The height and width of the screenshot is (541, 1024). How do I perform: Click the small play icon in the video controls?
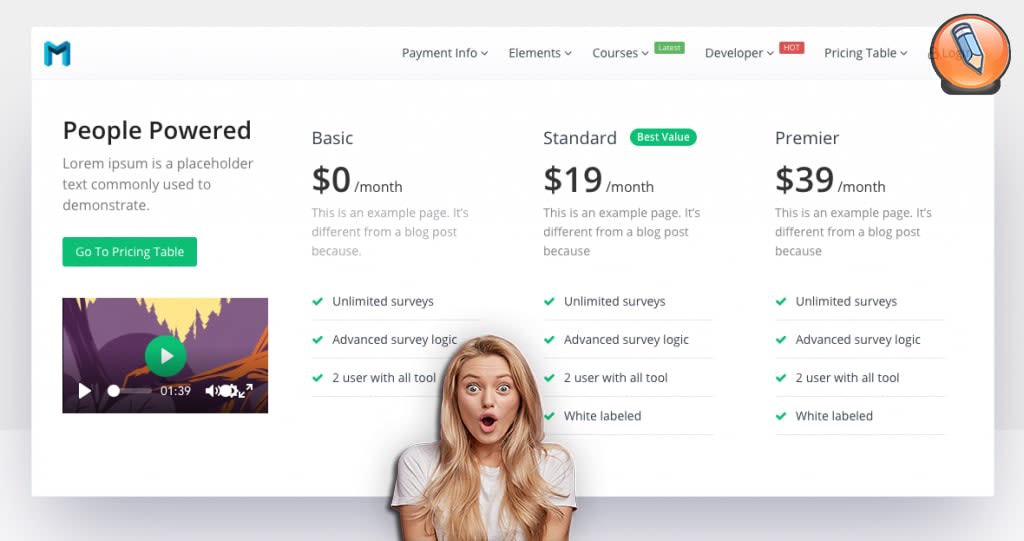(85, 391)
